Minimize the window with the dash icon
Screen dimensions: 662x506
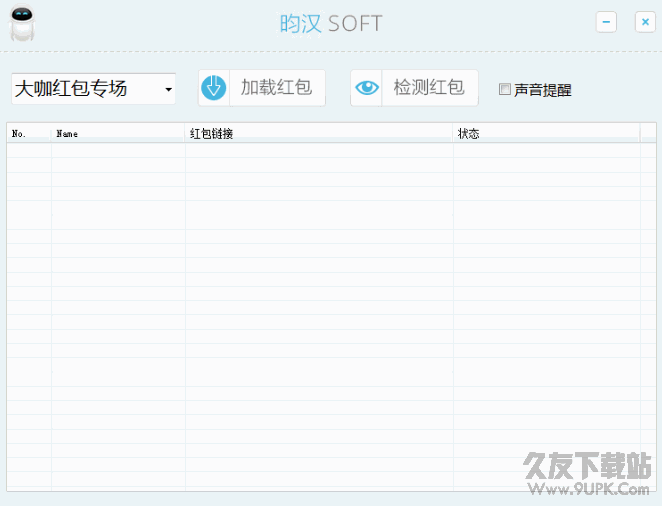pyautogui.click(x=606, y=22)
